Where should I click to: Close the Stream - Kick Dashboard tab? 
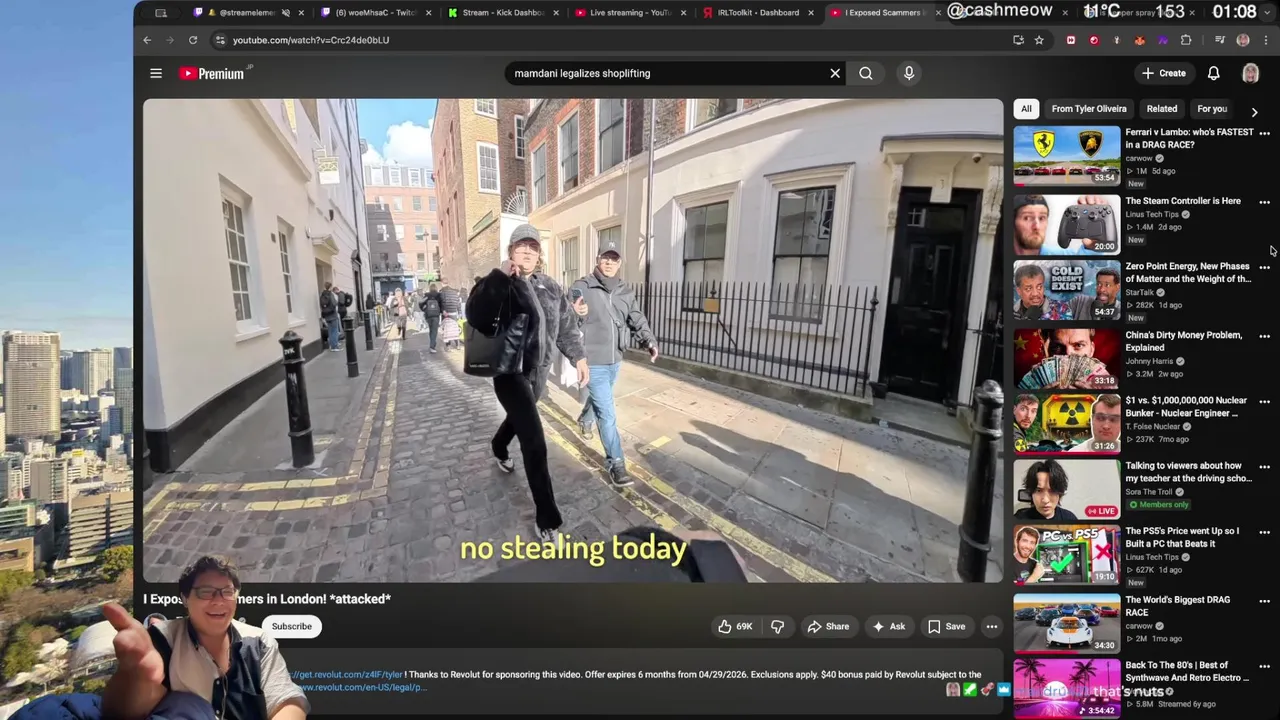tap(557, 13)
